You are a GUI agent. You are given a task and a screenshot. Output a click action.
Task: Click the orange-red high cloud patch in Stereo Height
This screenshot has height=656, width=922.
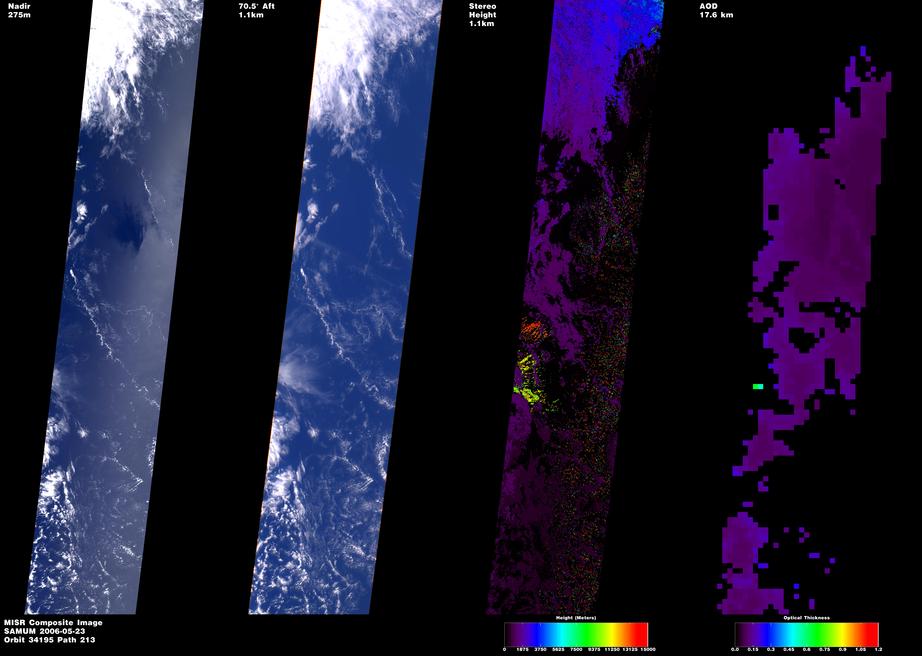tap(535, 331)
